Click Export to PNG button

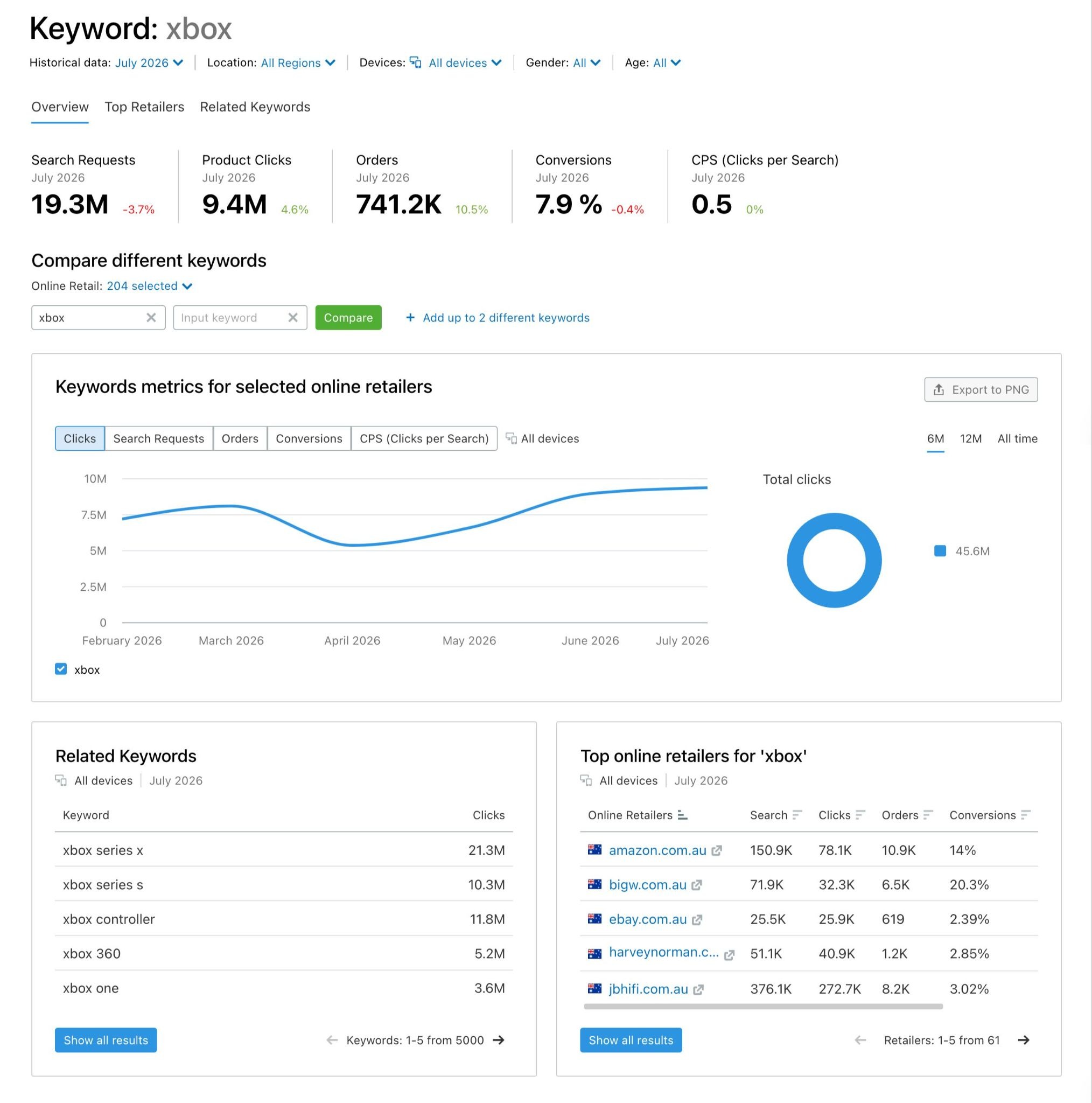981,389
